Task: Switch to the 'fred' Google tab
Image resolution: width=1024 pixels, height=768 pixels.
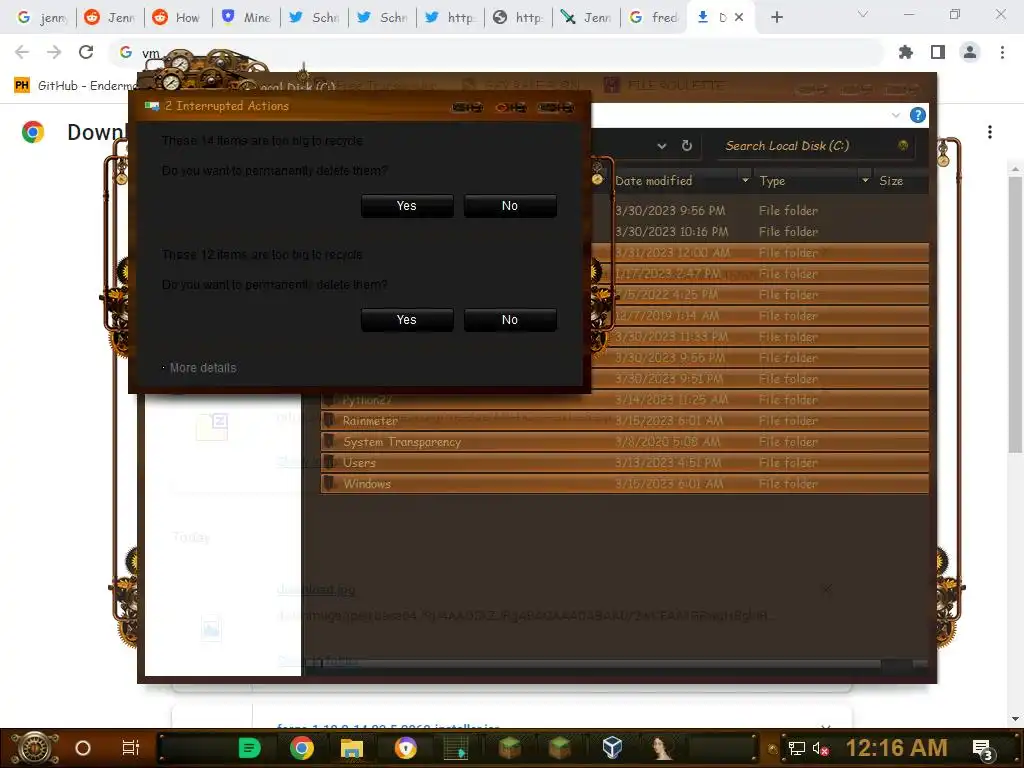Action: [654, 18]
